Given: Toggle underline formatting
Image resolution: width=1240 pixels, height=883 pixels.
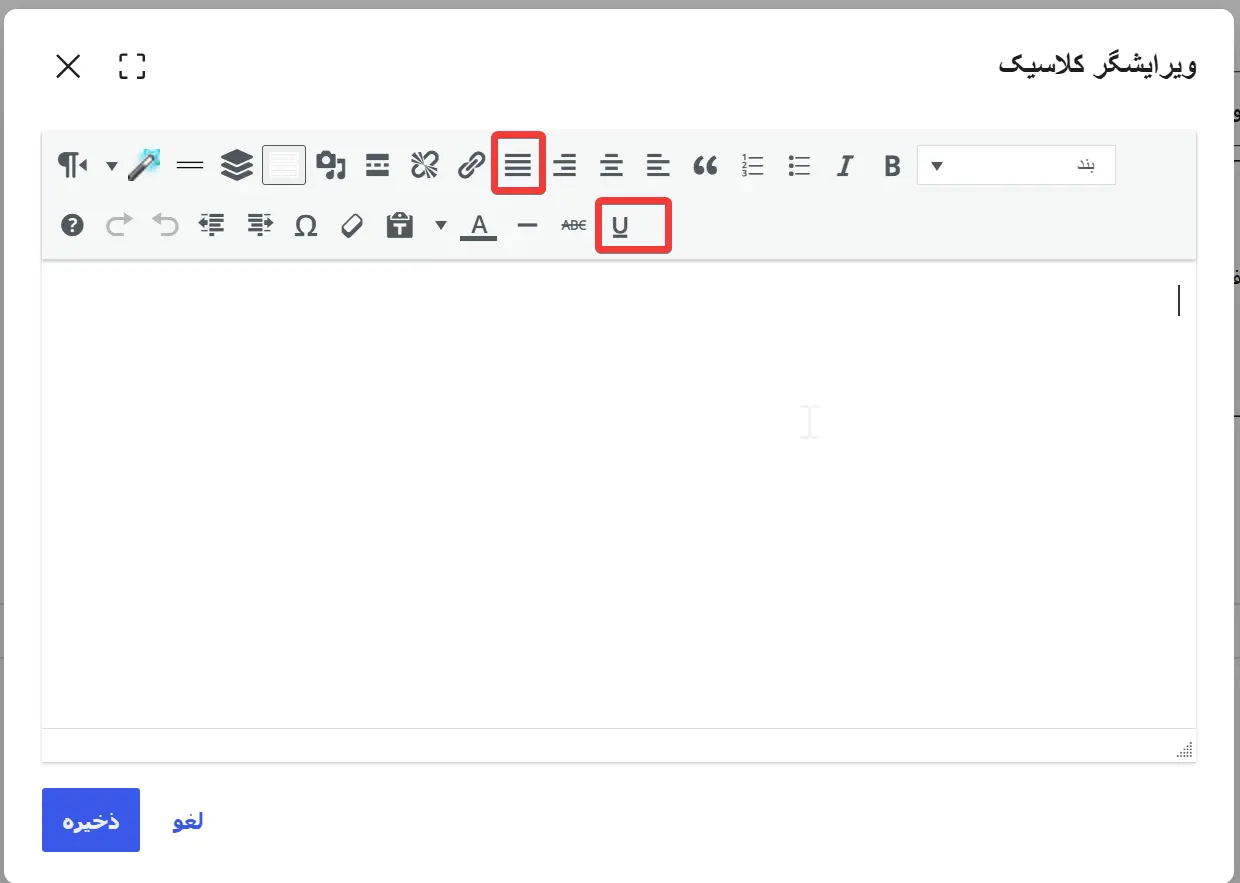Looking at the screenshot, I should [x=620, y=226].
